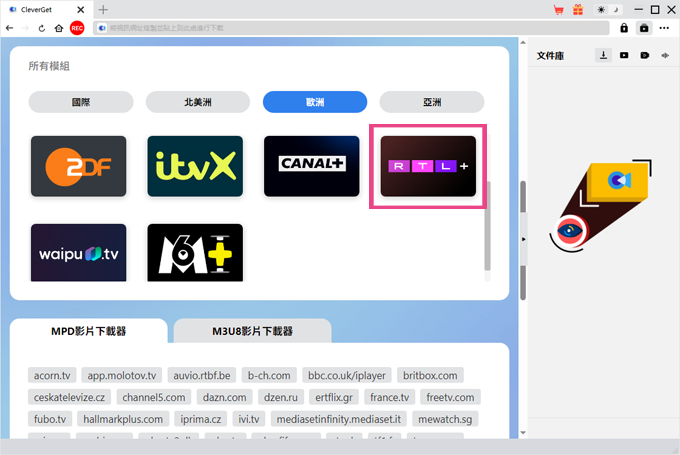Open the bag icon next to padlock
Screen dimensions: 680x455
(x=644, y=28)
